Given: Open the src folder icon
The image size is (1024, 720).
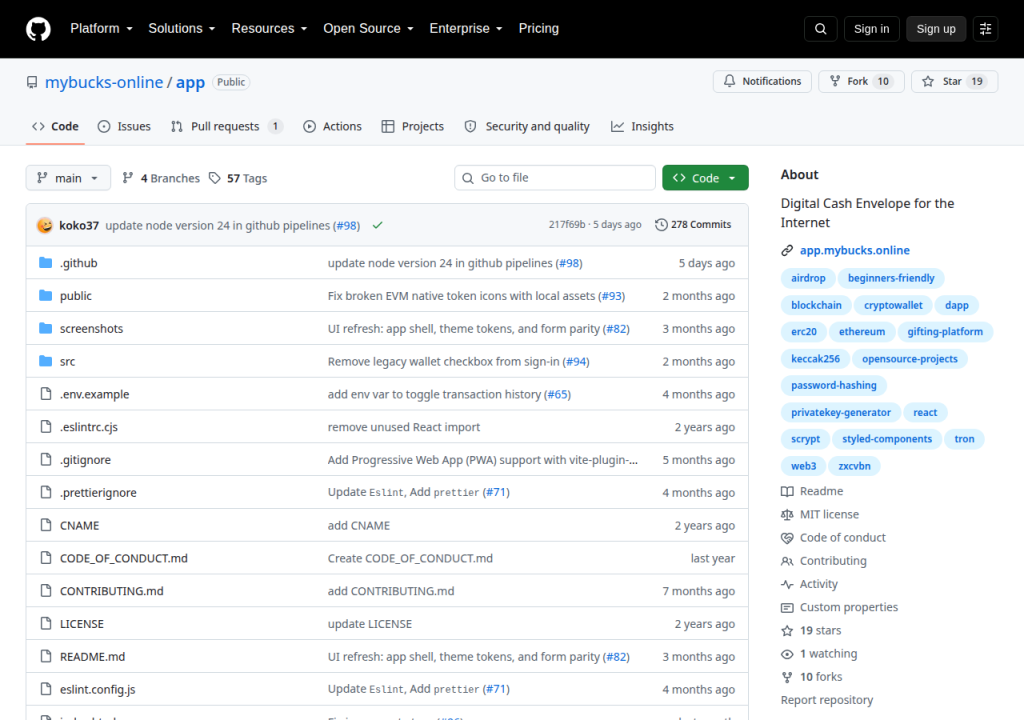Looking at the screenshot, I should coord(46,361).
